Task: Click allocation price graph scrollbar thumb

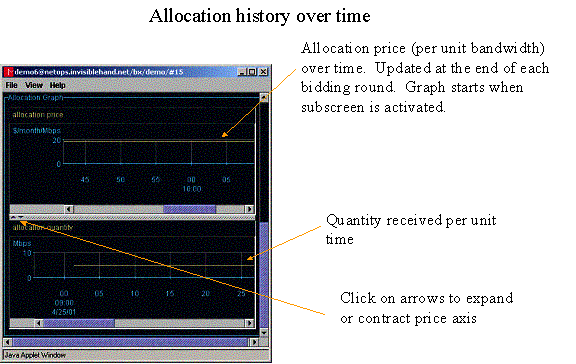Action: tap(190, 209)
